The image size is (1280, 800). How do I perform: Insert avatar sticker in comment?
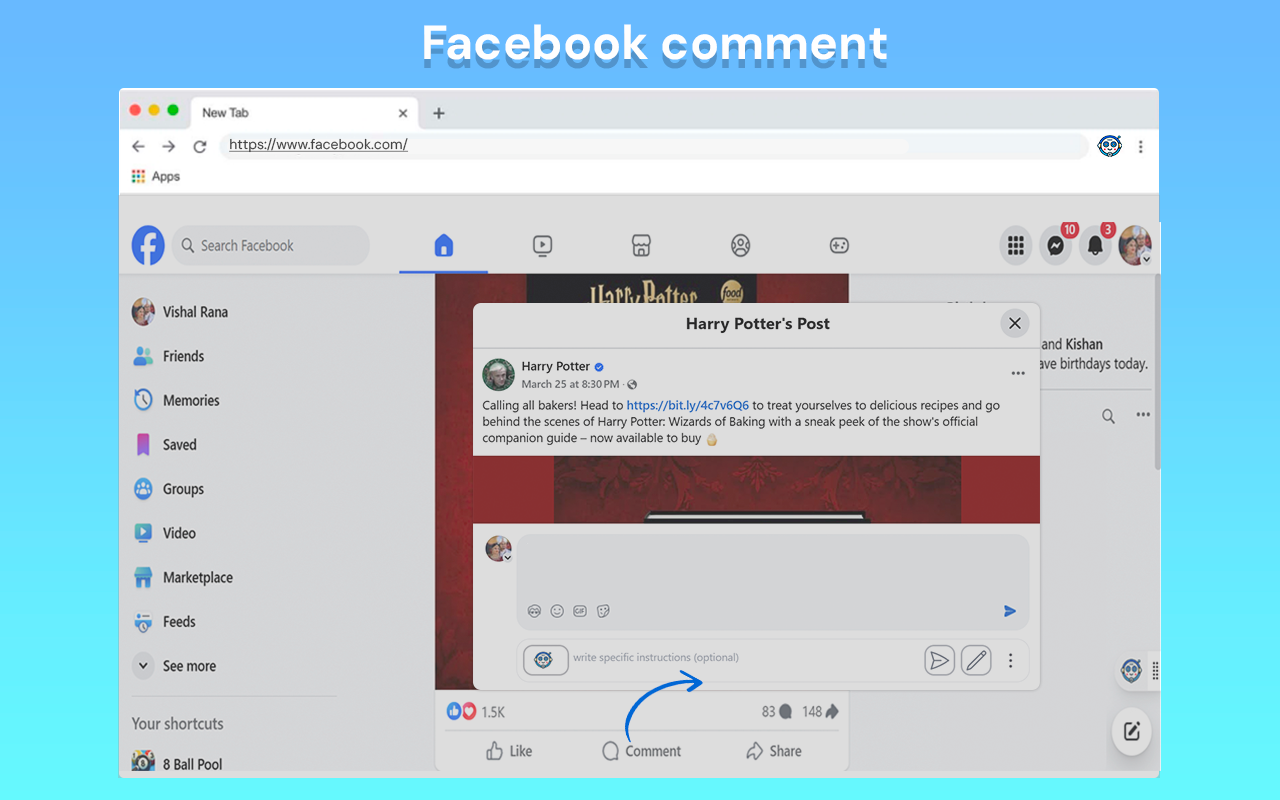534,611
